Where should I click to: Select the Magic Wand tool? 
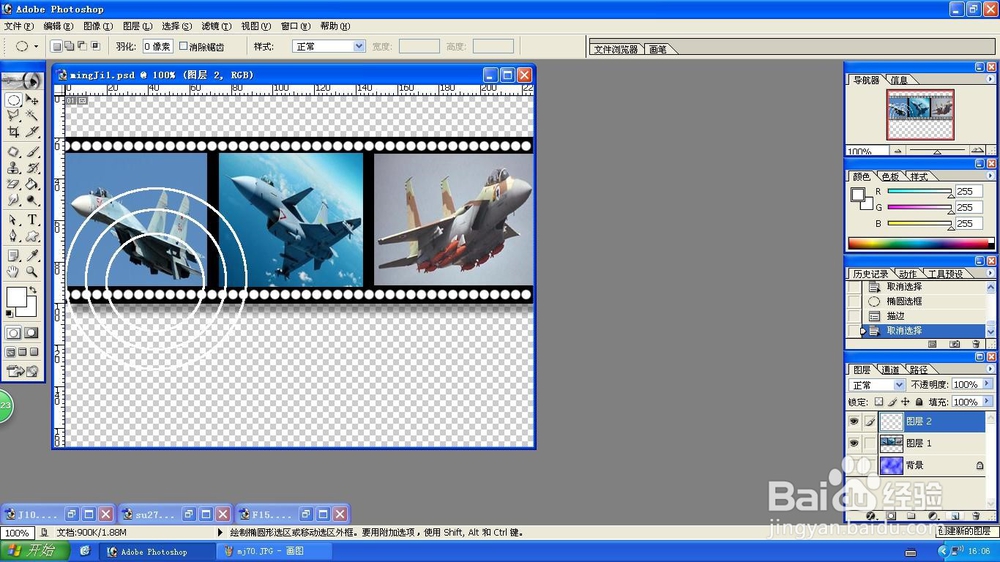[32, 115]
